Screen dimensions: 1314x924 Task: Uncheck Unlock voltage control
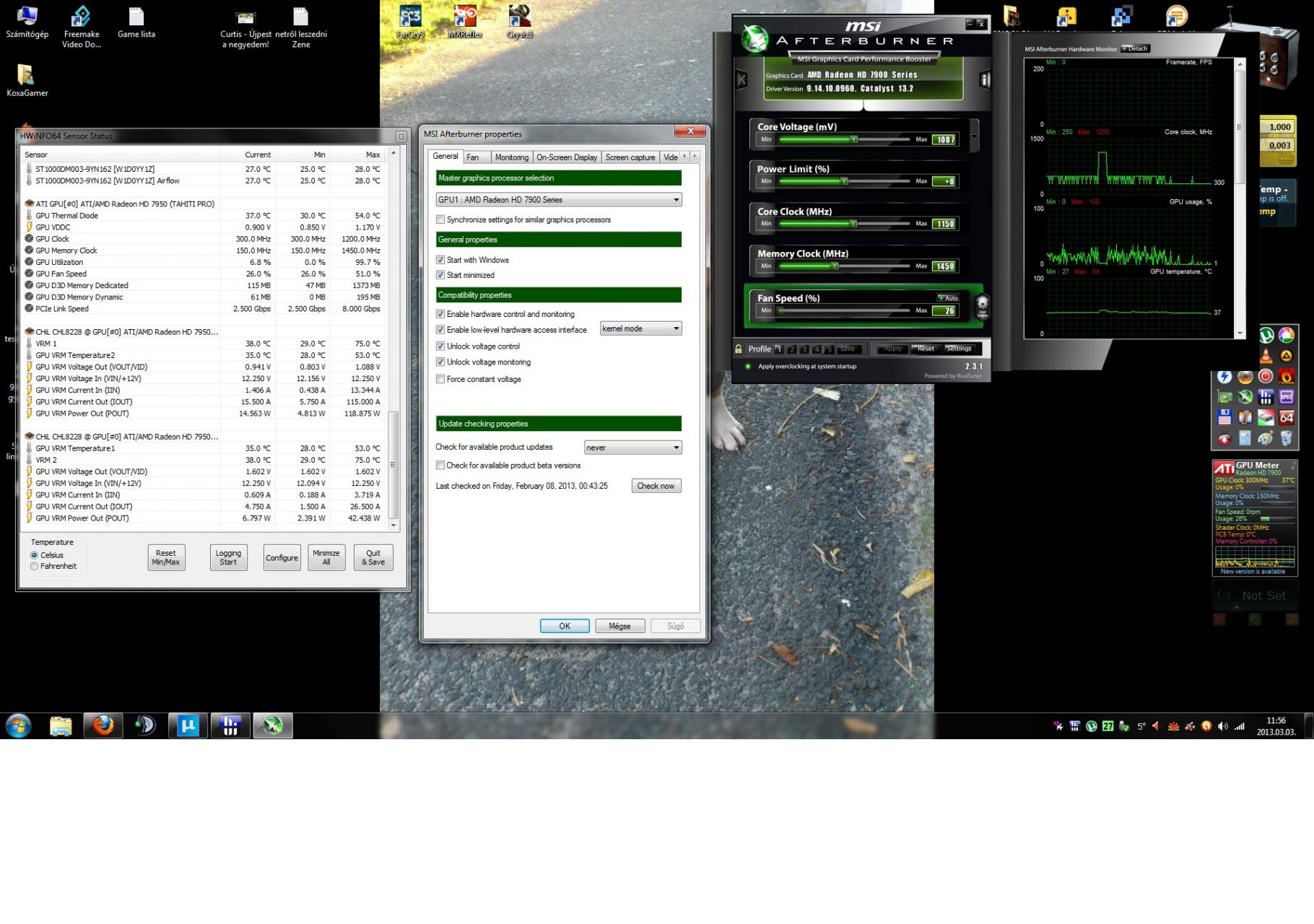click(440, 346)
